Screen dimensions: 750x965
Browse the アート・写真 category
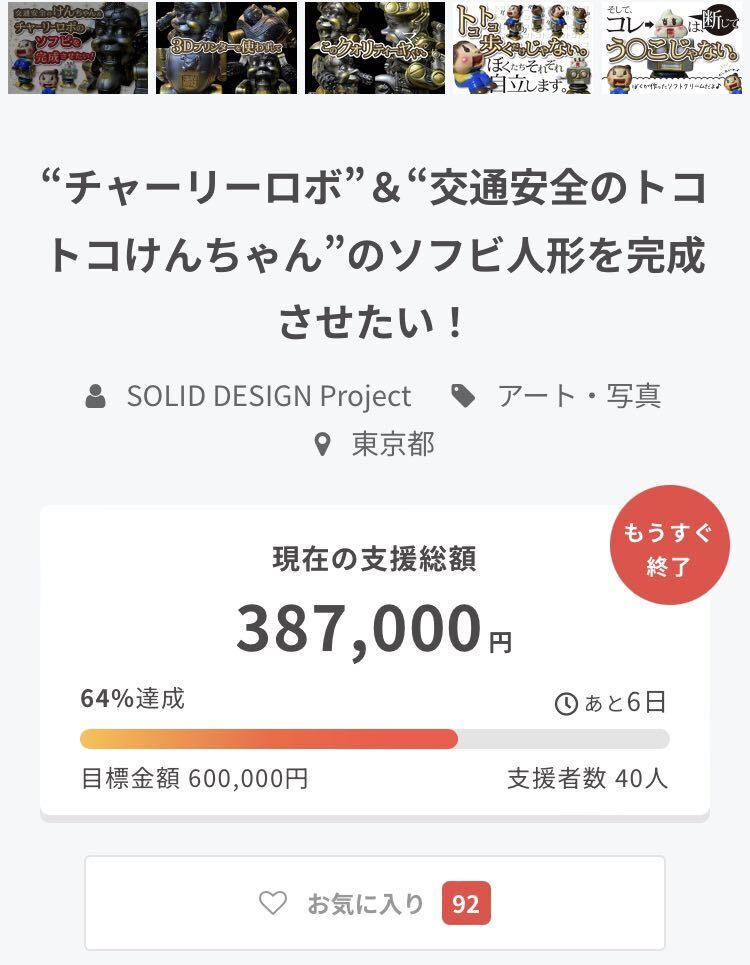point(579,396)
